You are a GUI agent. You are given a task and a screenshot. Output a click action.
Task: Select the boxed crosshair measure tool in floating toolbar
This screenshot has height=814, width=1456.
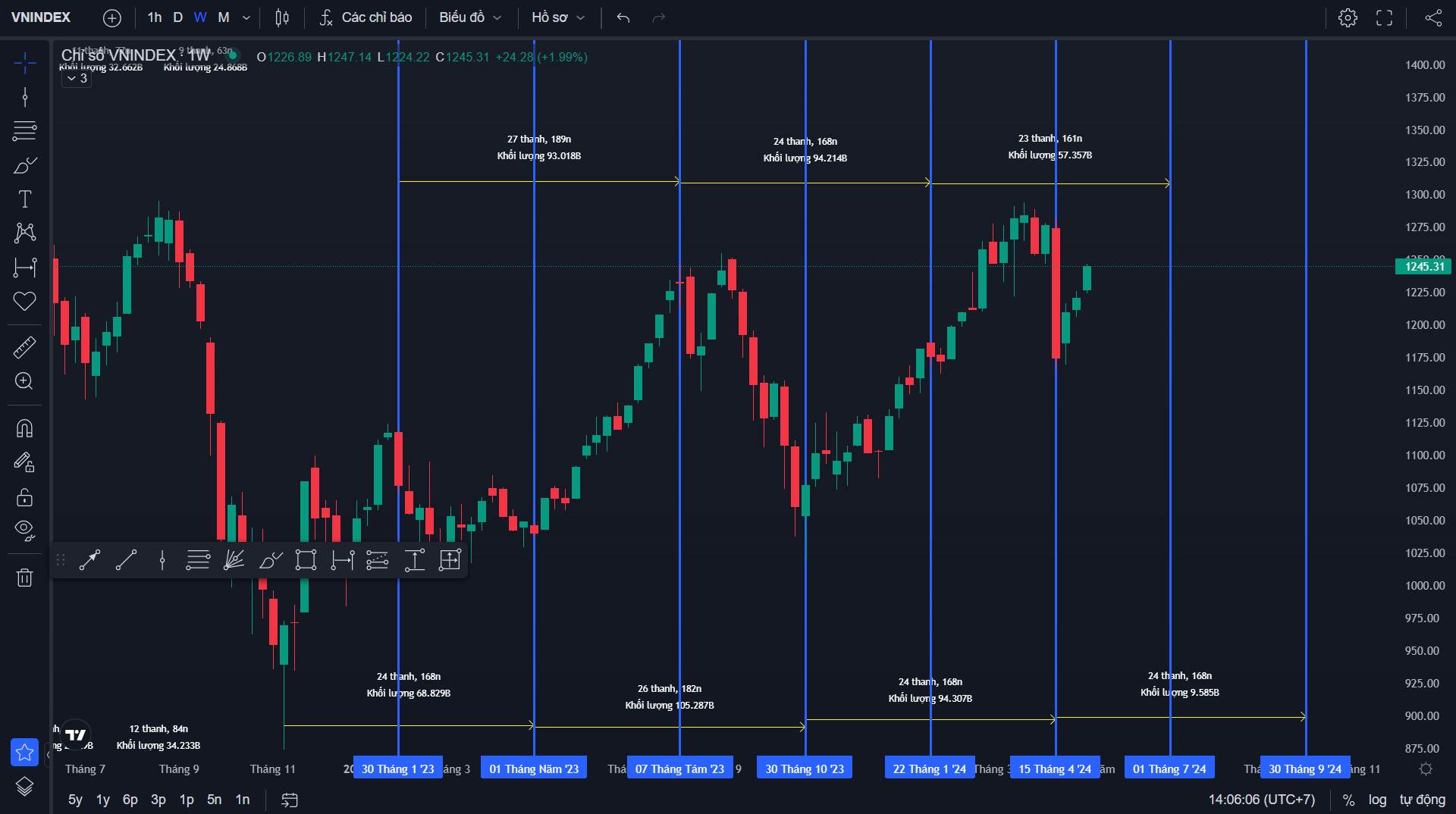click(x=450, y=560)
